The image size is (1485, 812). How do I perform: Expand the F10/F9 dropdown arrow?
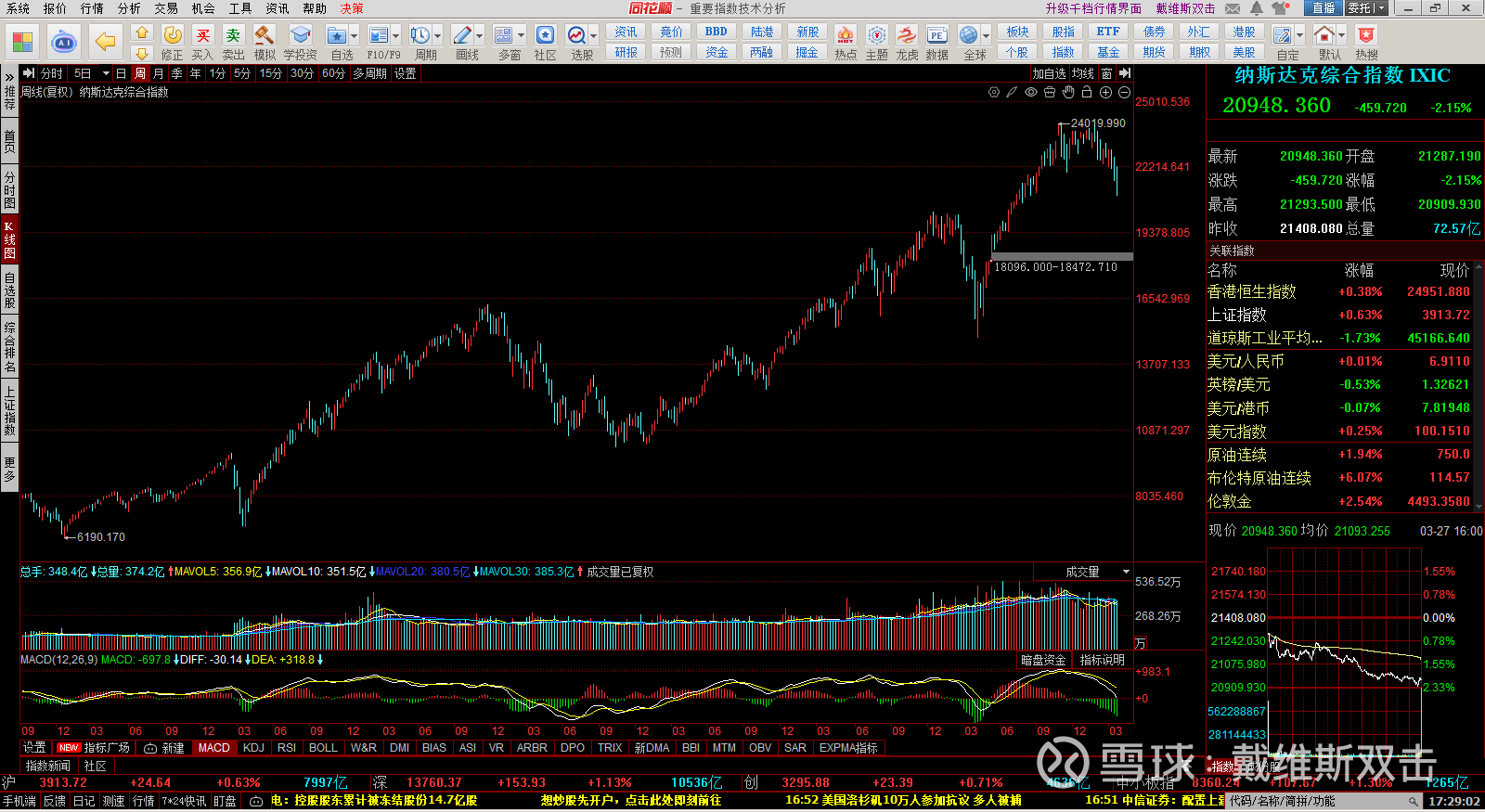click(x=395, y=36)
